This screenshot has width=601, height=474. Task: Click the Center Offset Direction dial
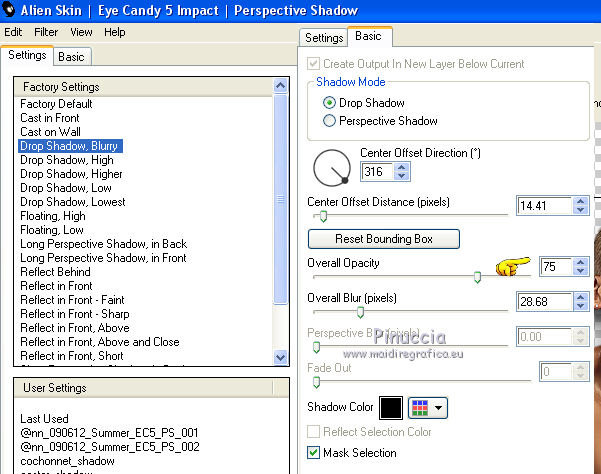click(332, 167)
